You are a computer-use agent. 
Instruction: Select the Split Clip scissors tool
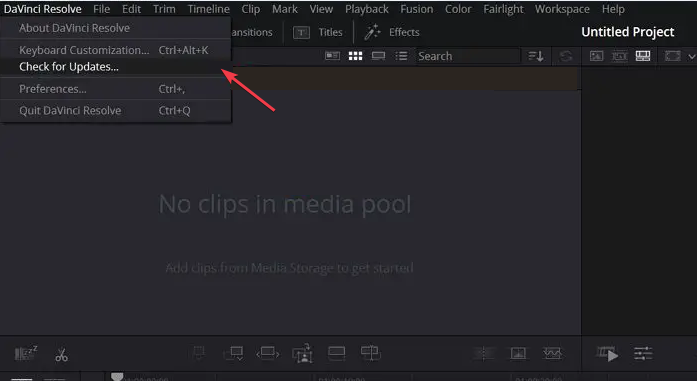click(x=61, y=354)
